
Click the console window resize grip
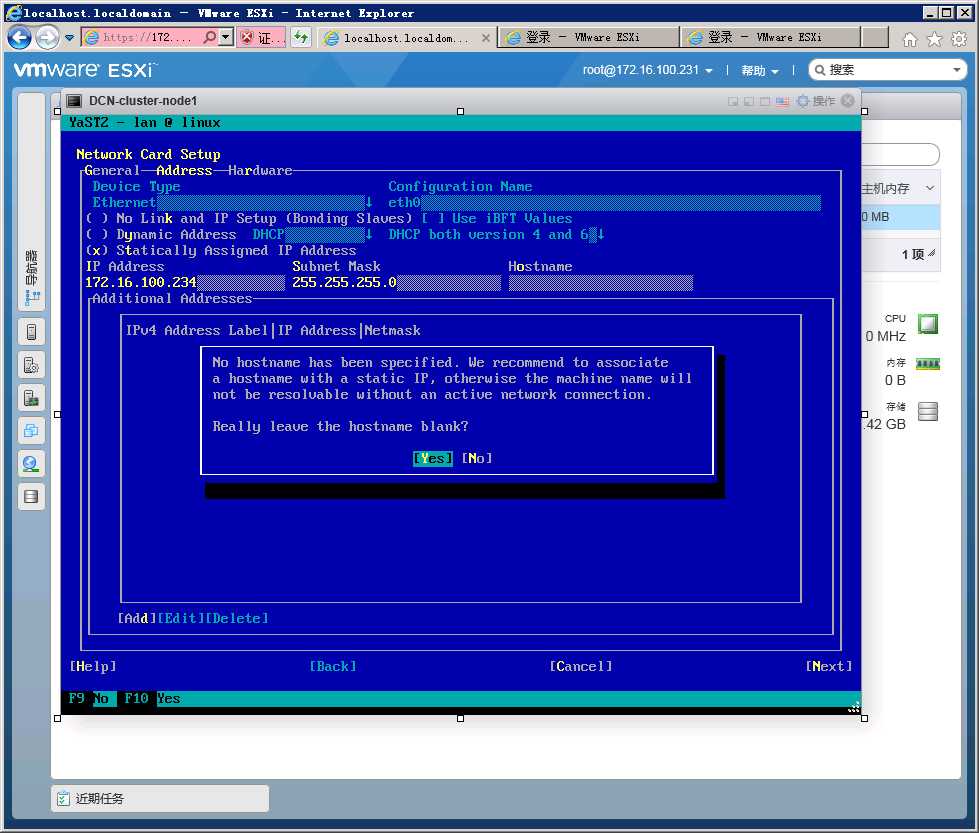[x=854, y=707]
